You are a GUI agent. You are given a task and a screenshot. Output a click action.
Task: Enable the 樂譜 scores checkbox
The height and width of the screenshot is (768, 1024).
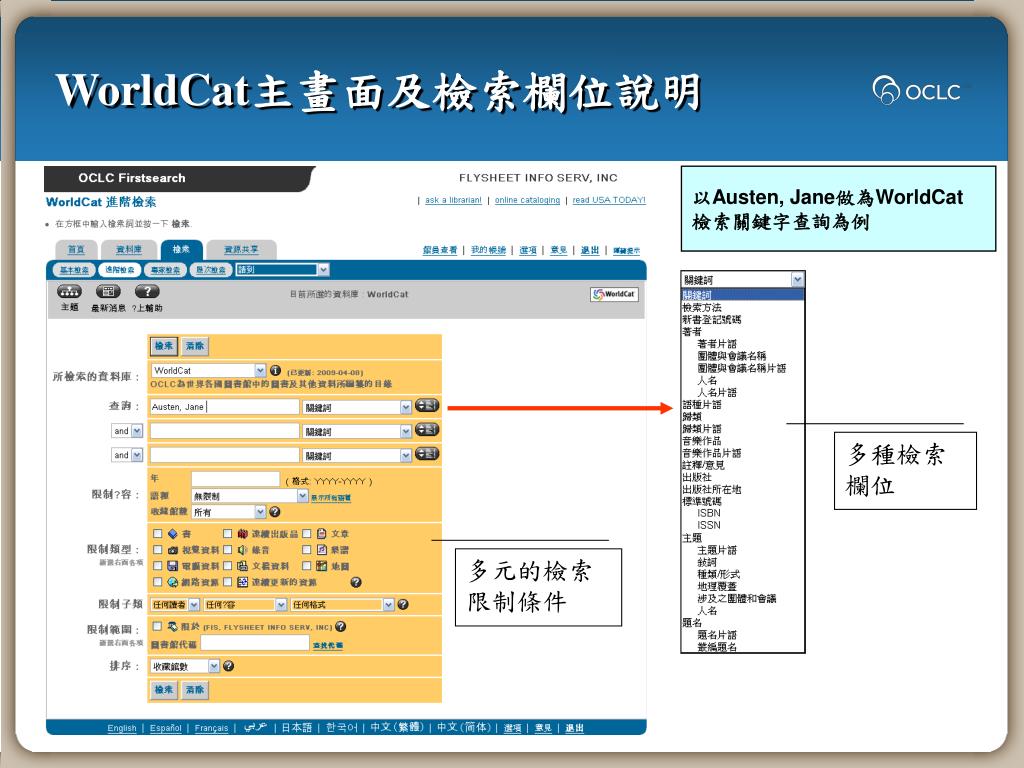(306, 550)
